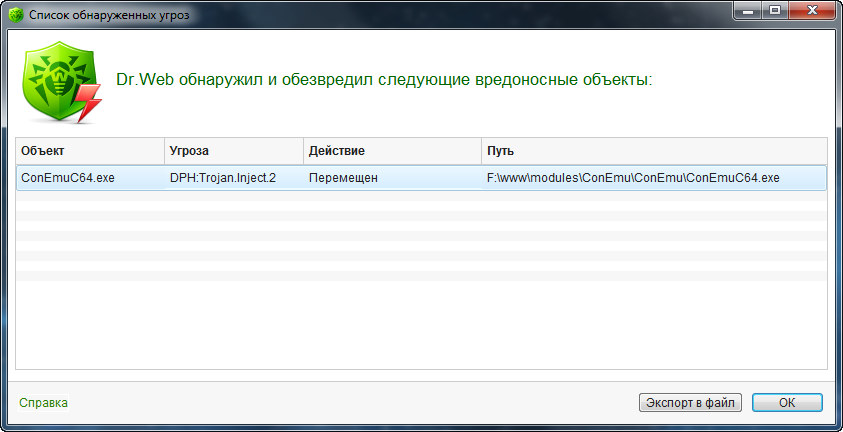843x432 pixels.
Task: Sort by the Угроза column header
Action: click(233, 151)
